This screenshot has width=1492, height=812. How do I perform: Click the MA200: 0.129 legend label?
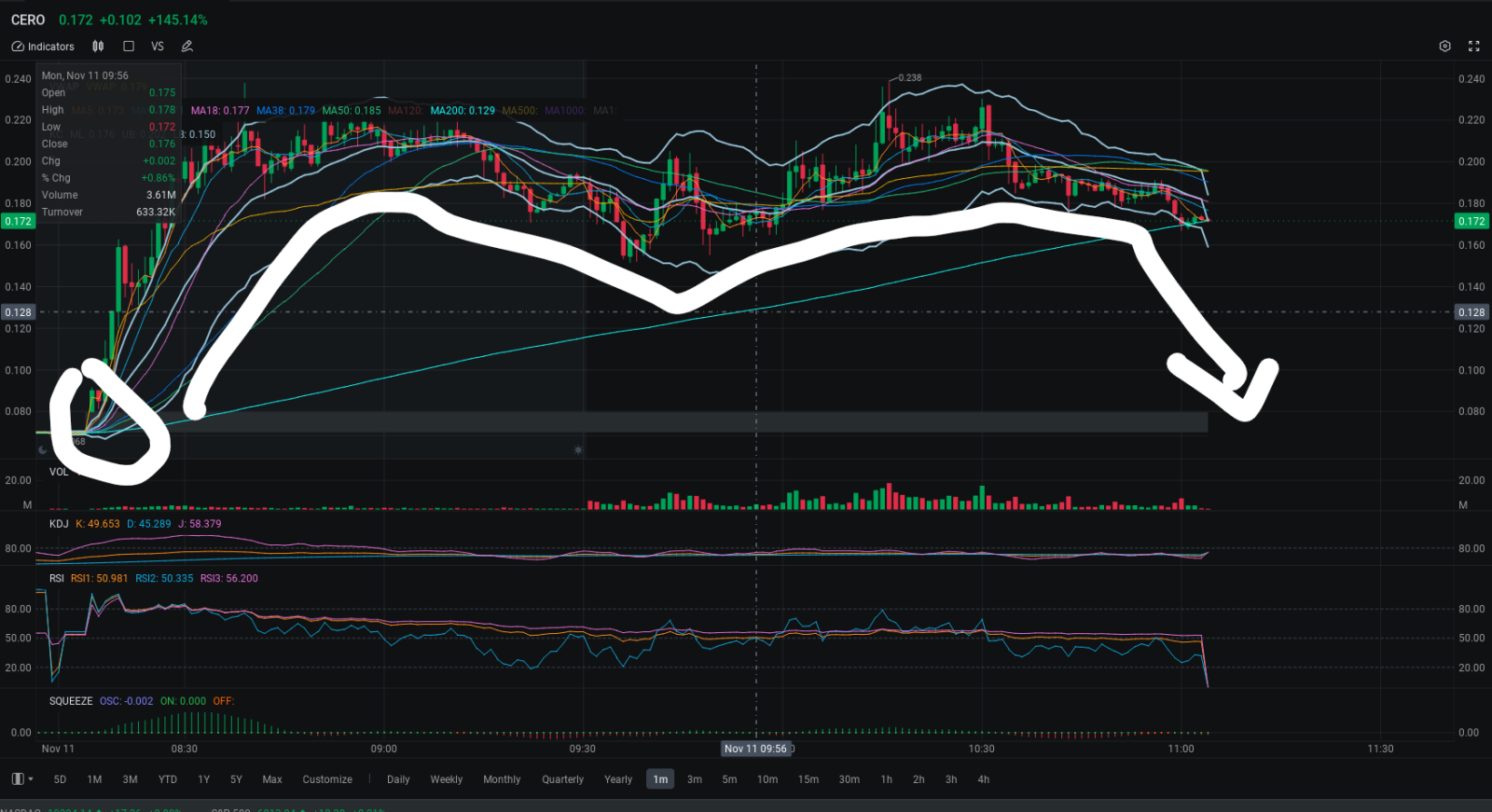point(463,111)
